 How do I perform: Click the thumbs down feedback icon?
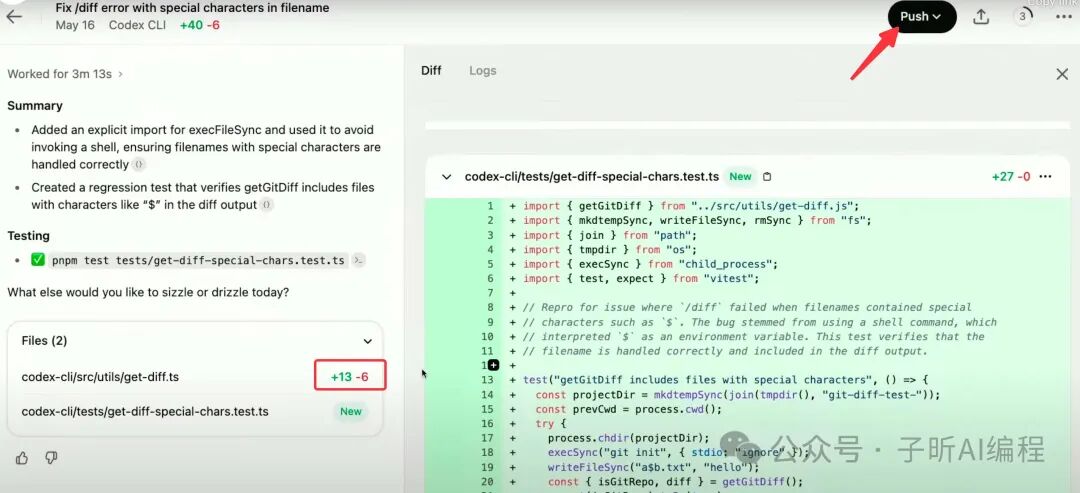coord(51,458)
